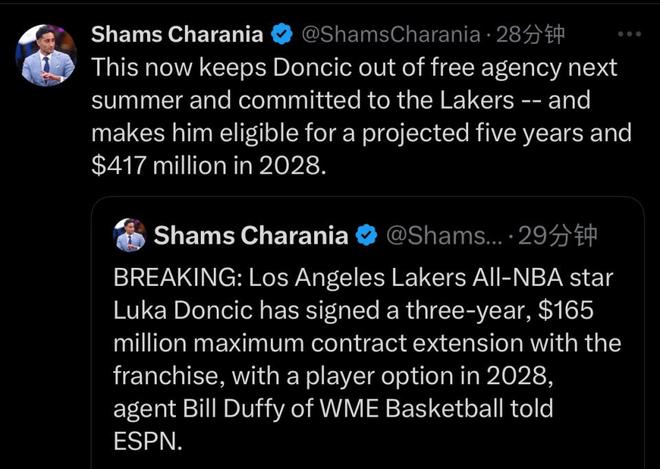Click the '$417 million in 2028.' line
The height and width of the screenshot is (469, 660).
pos(209,166)
